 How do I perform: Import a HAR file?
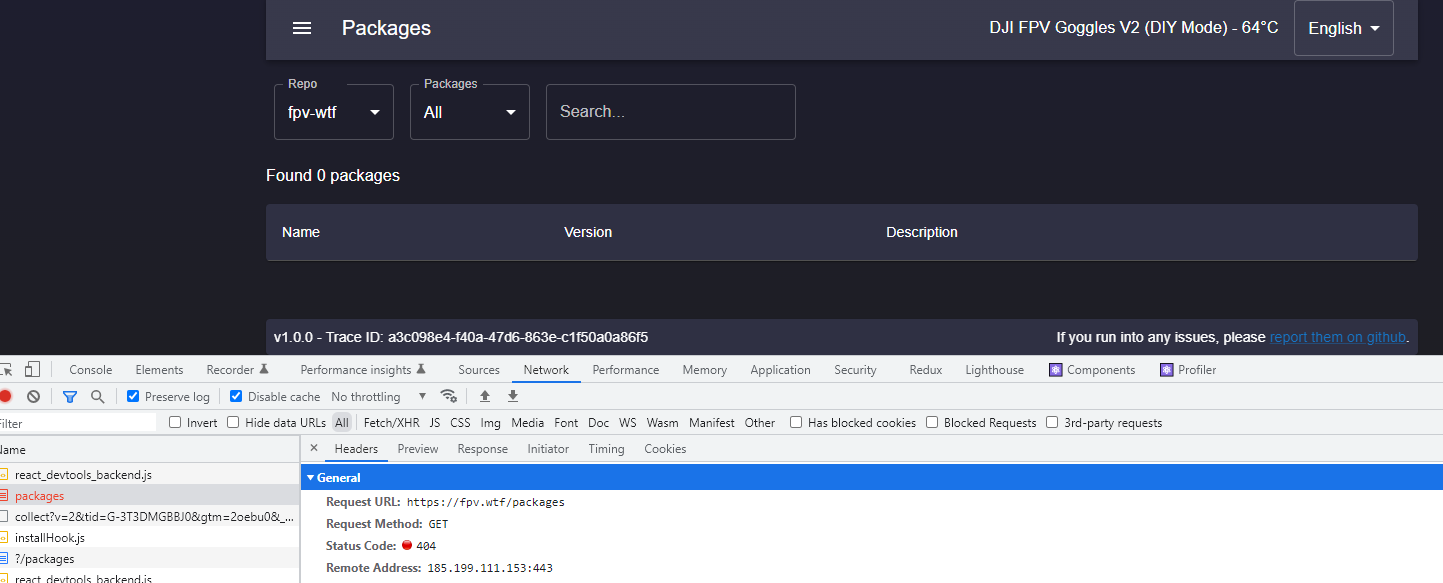coord(485,396)
